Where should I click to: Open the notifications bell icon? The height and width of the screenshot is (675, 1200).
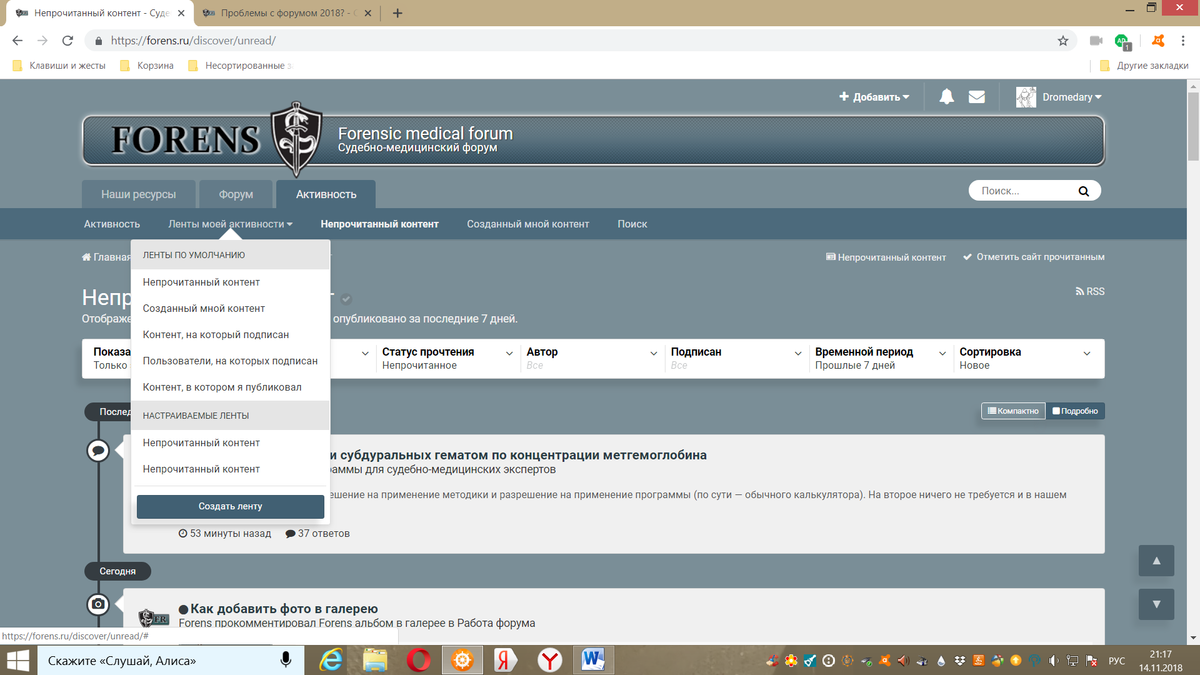(946, 97)
